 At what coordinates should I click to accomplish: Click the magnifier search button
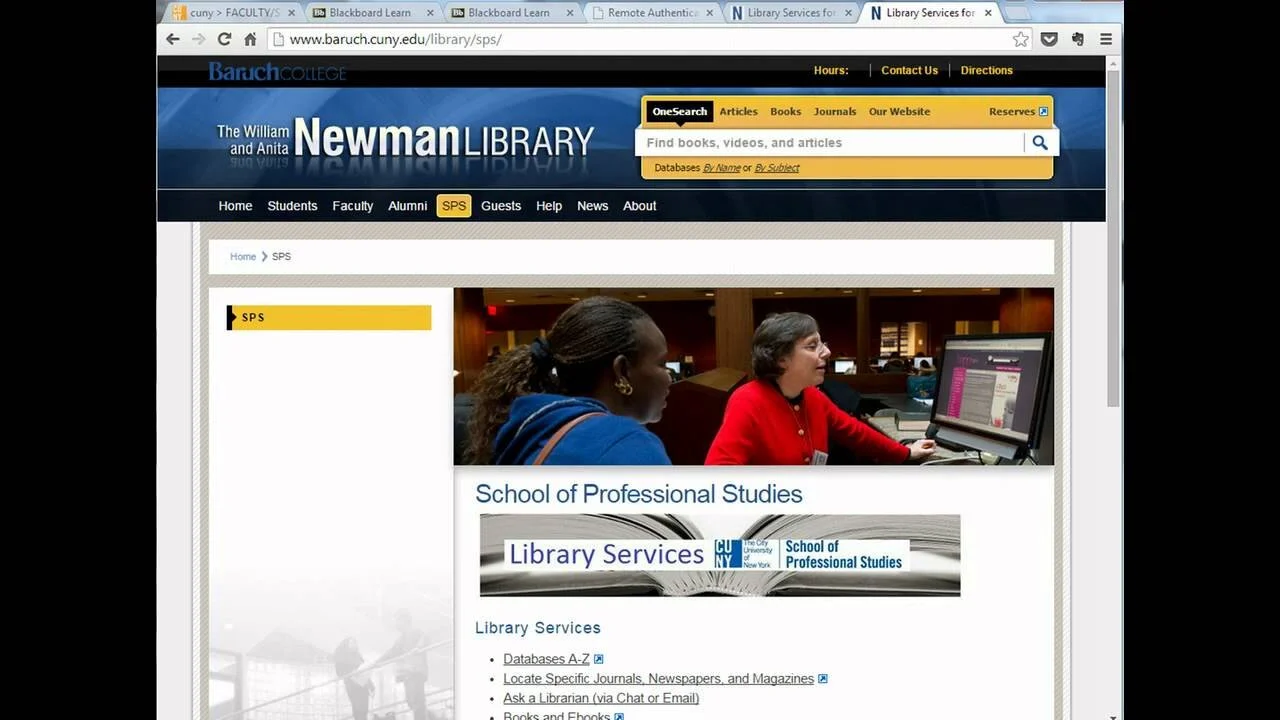[1040, 142]
